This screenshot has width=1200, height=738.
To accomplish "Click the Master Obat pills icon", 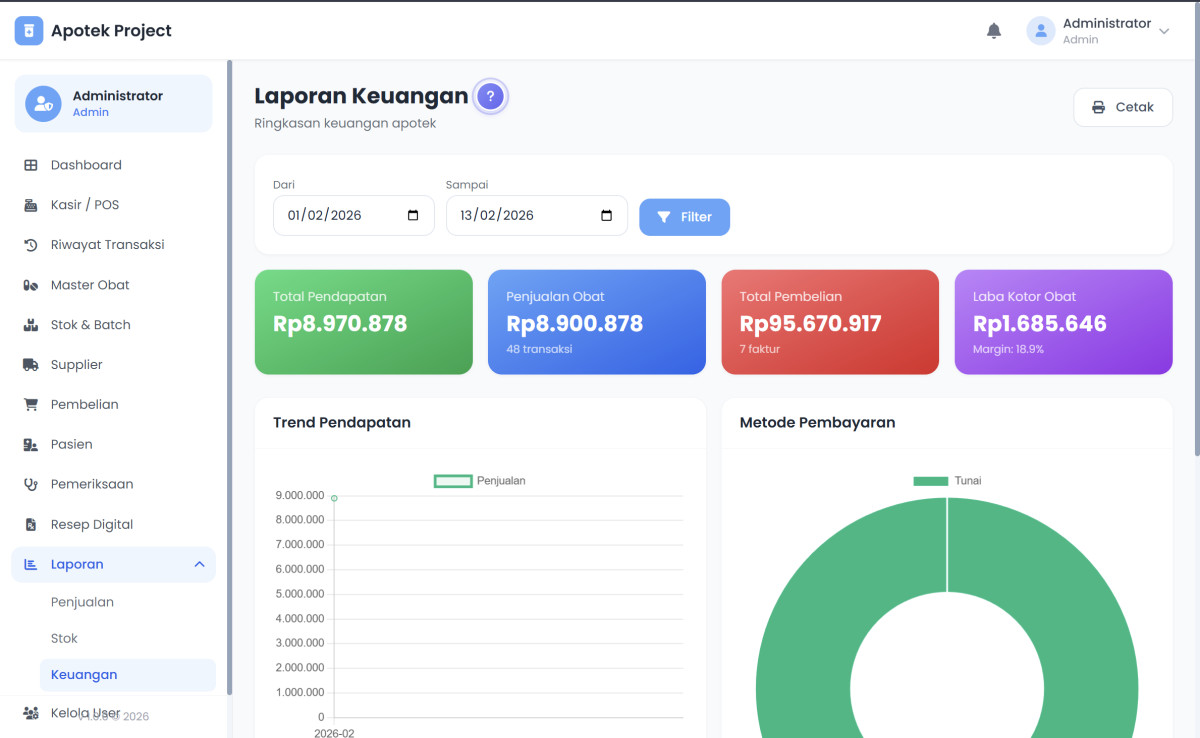I will [x=31, y=285].
